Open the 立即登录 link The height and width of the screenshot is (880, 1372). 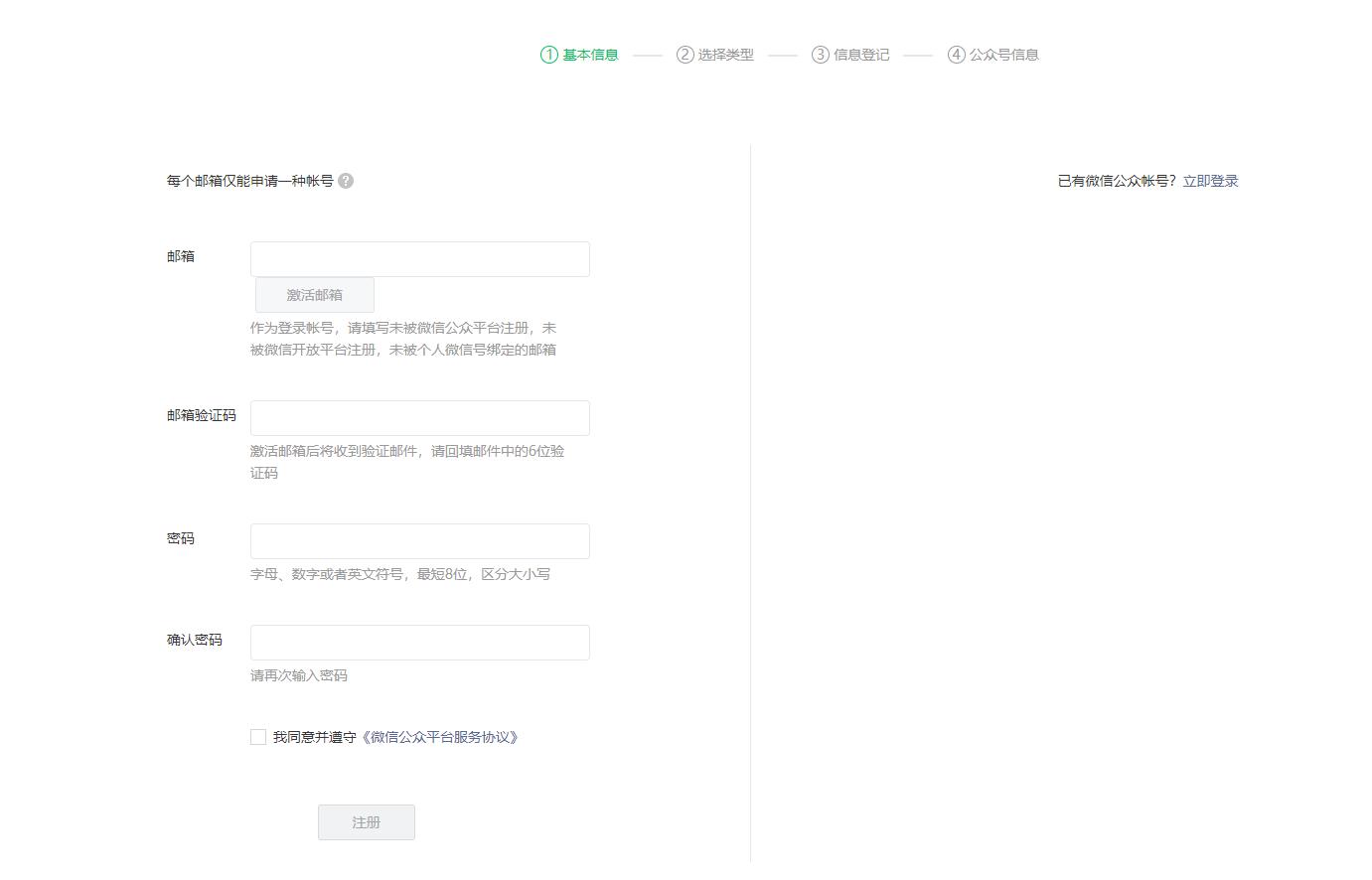(1210, 181)
